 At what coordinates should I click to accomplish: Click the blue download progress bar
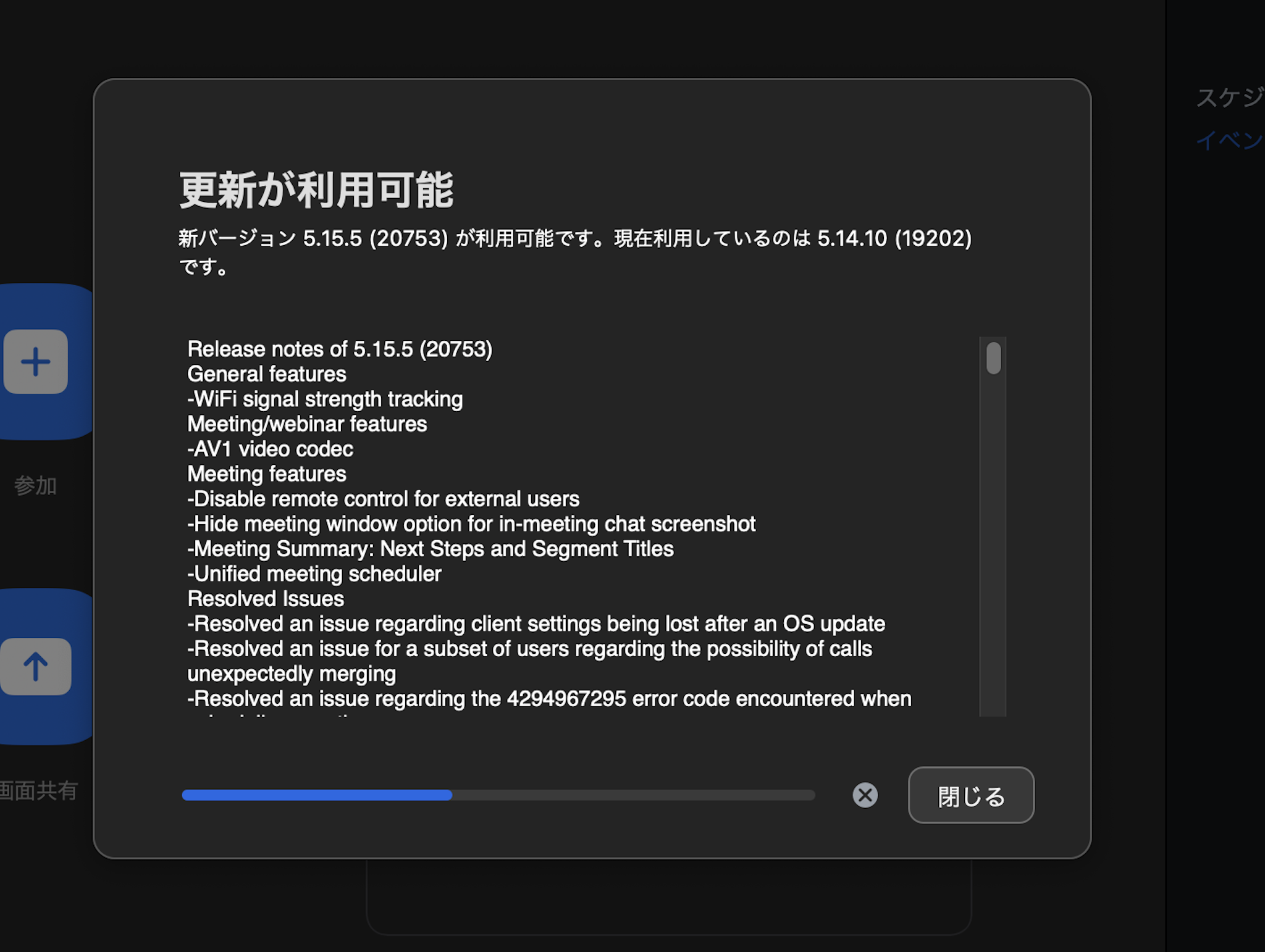pyautogui.click(x=498, y=795)
